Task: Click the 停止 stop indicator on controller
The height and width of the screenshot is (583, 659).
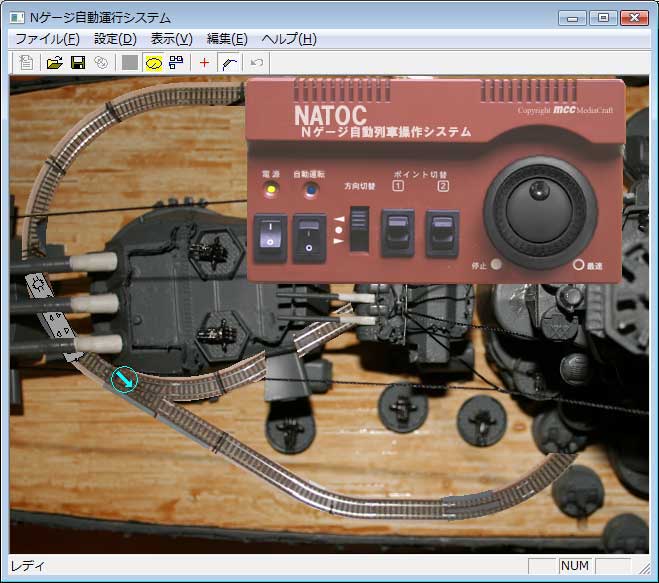Action: tap(496, 264)
